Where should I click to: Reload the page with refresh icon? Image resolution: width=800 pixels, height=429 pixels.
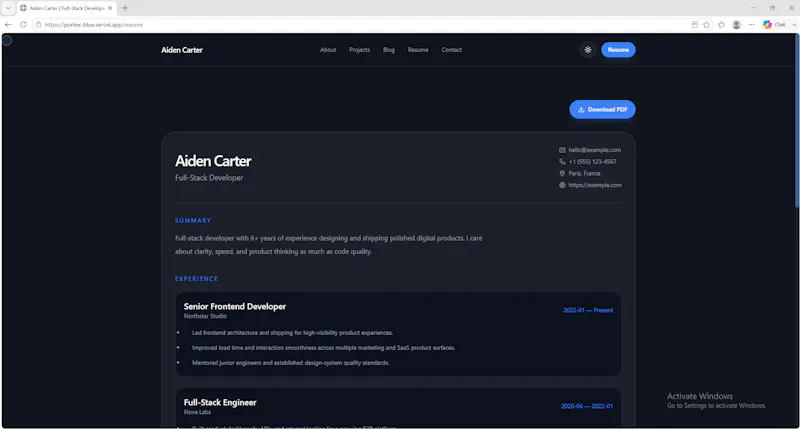tap(23, 24)
